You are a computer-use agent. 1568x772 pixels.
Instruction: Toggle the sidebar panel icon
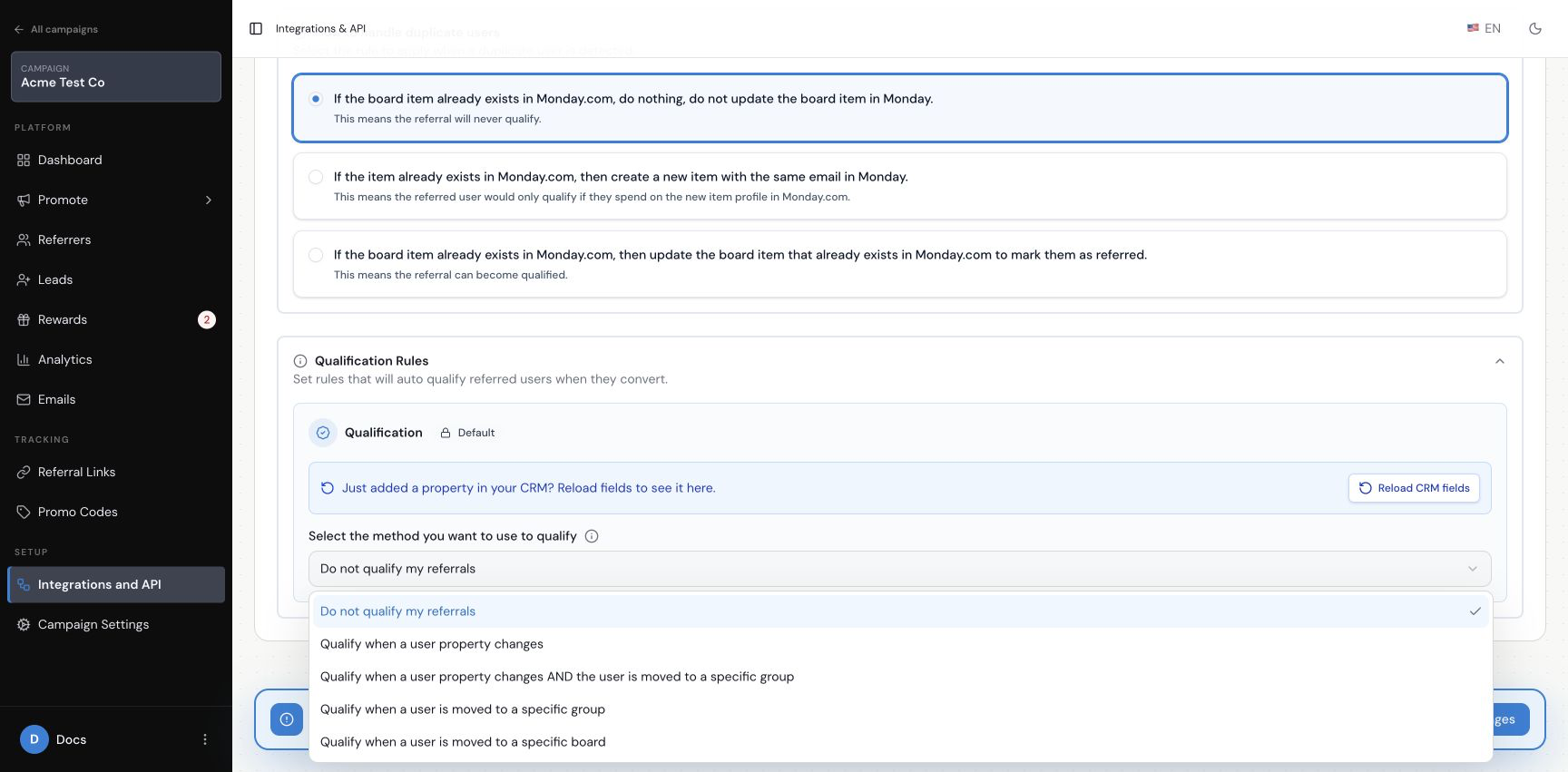click(x=256, y=29)
